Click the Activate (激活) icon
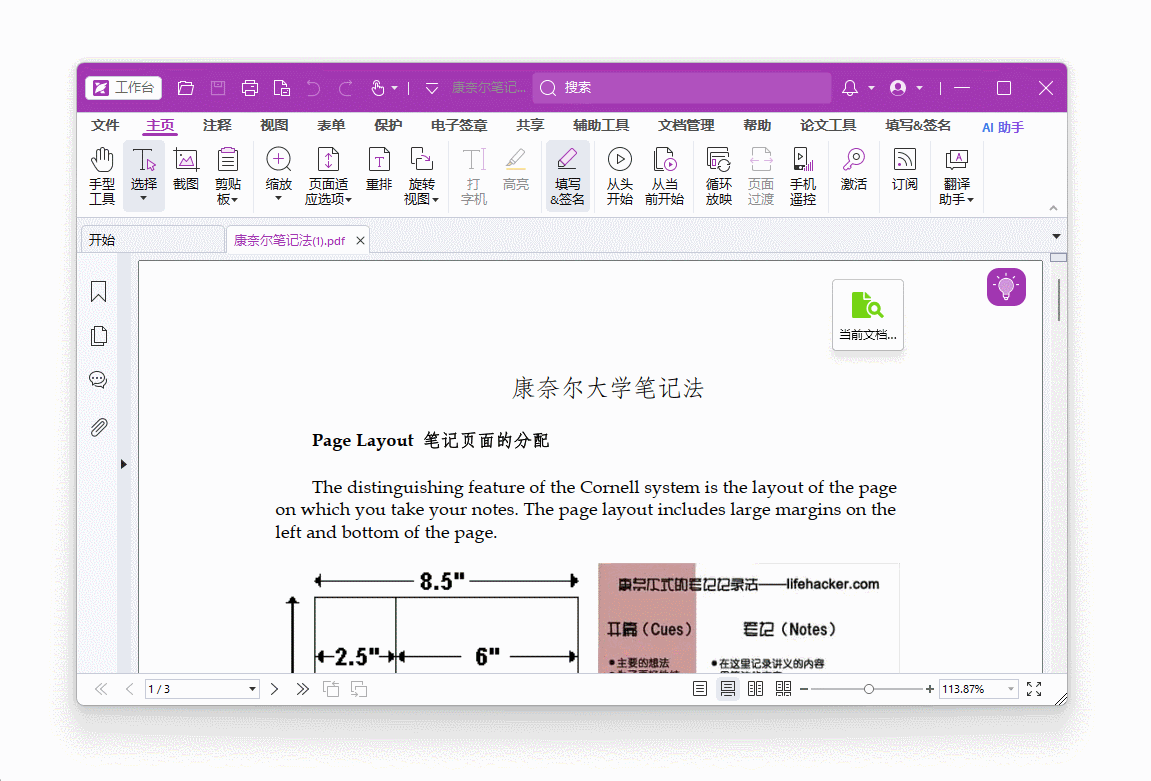 [x=854, y=170]
